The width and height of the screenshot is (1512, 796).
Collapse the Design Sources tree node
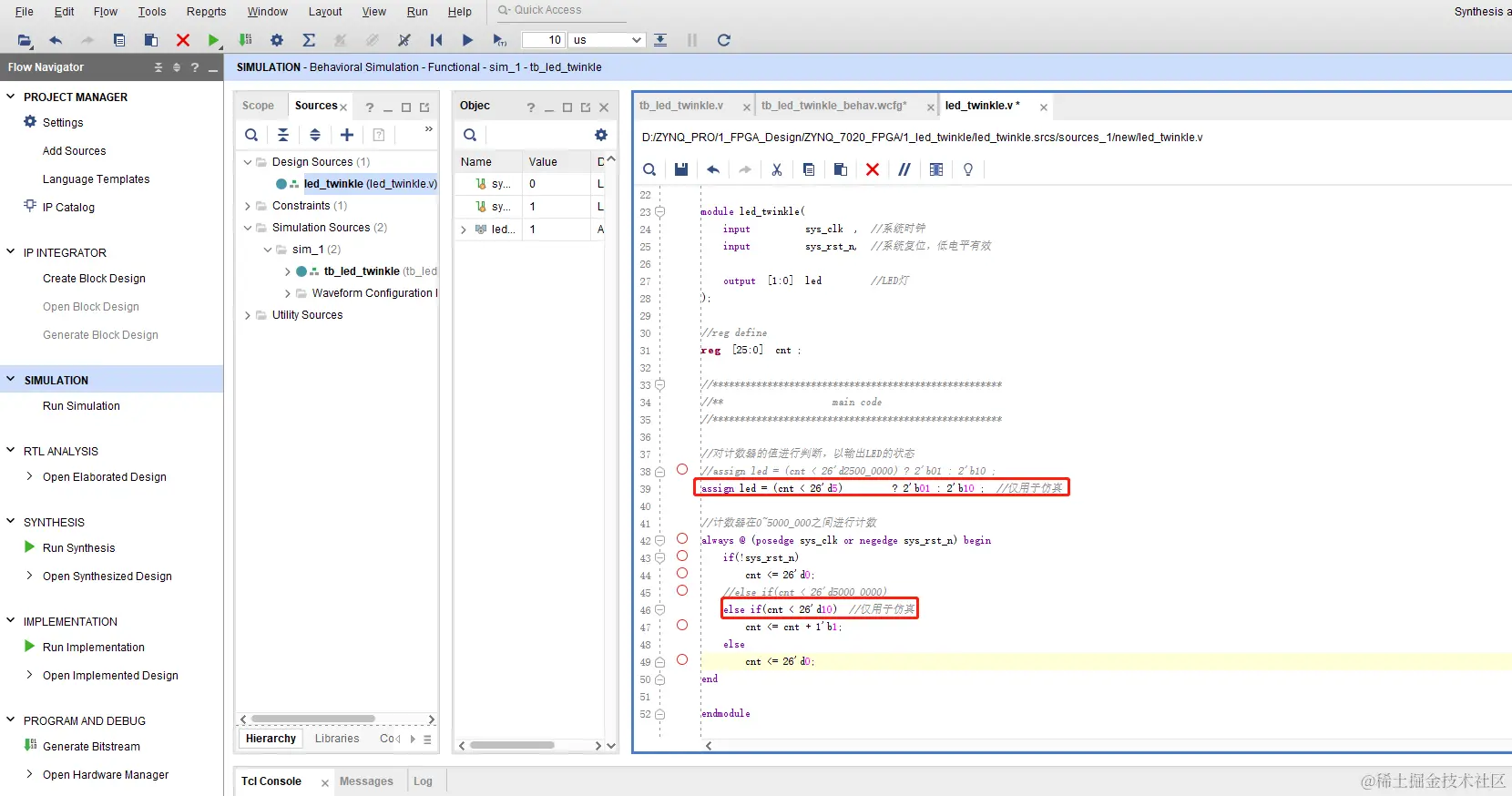pyautogui.click(x=248, y=162)
